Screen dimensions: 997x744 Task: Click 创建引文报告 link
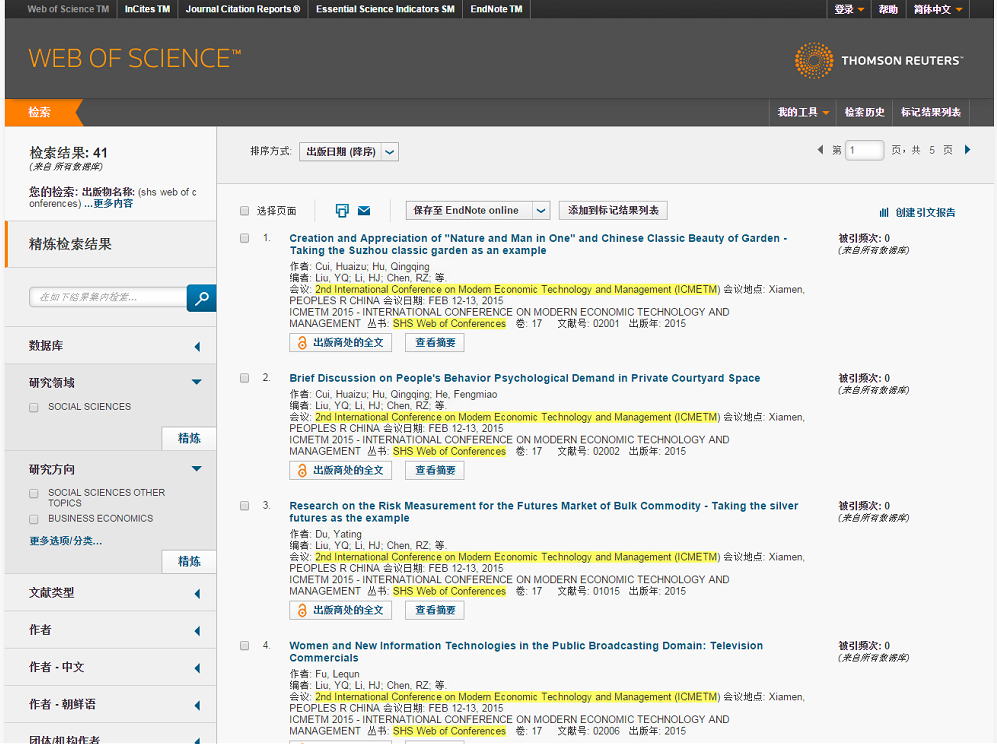925,212
